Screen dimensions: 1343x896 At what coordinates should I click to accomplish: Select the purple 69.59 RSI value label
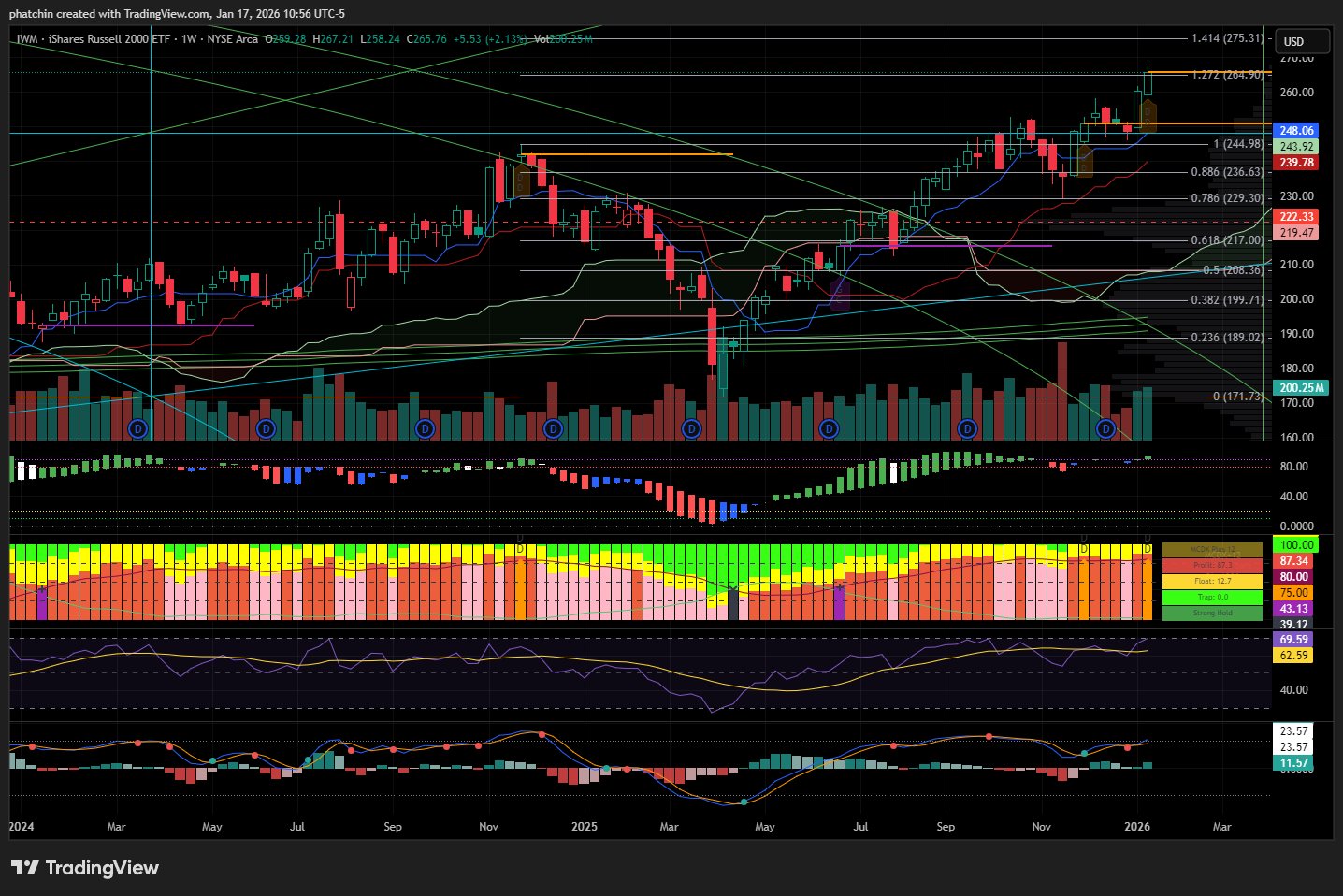[1293, 640]
